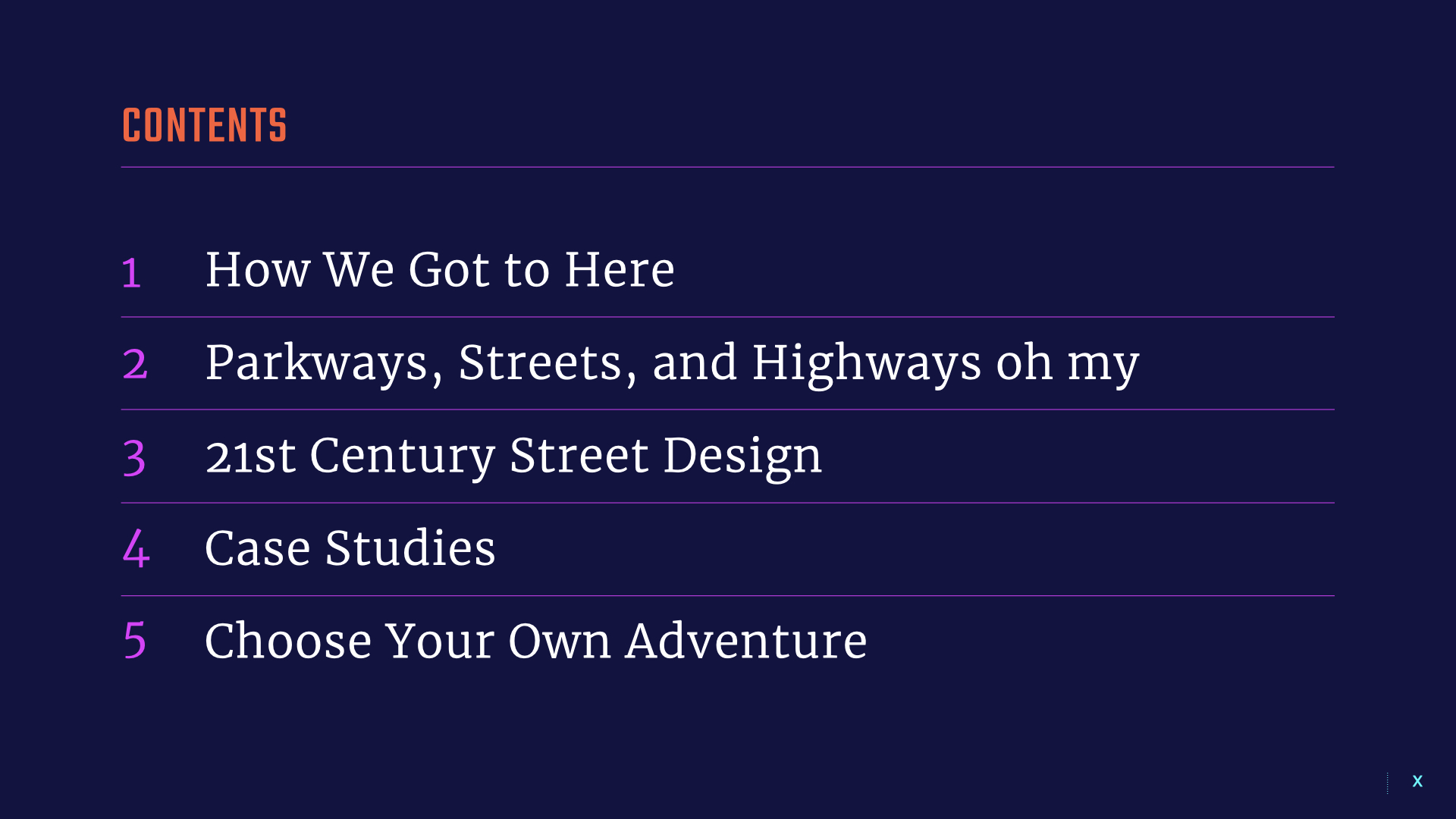Click the word 'Design' in item three
This screenshot has width=1456, height=819.
(742, 456)
